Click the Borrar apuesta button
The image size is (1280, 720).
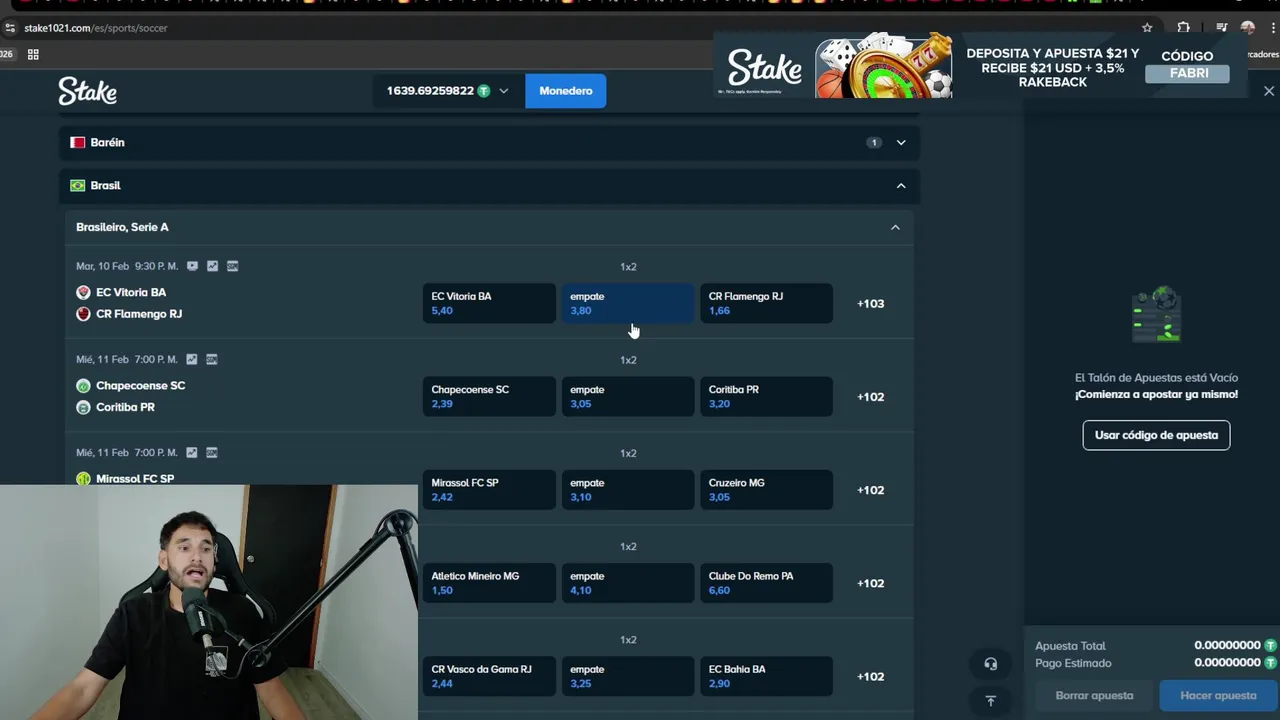[x=1094, y=696]
